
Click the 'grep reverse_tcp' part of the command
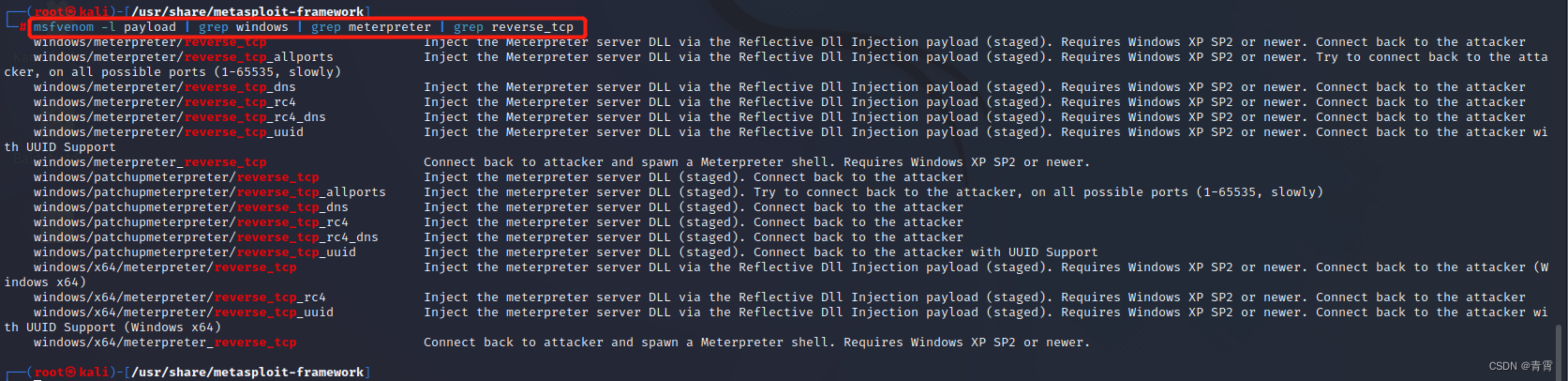(514, 27)
